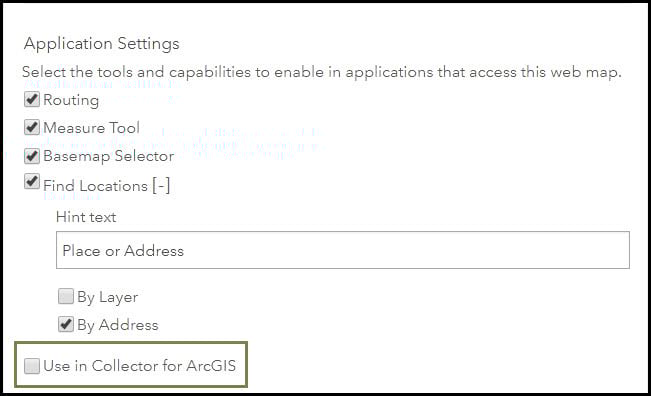The height and width of the screenshot is (396, 651).
Task: Click the Find Locations label text
Action: click(95, 186)
